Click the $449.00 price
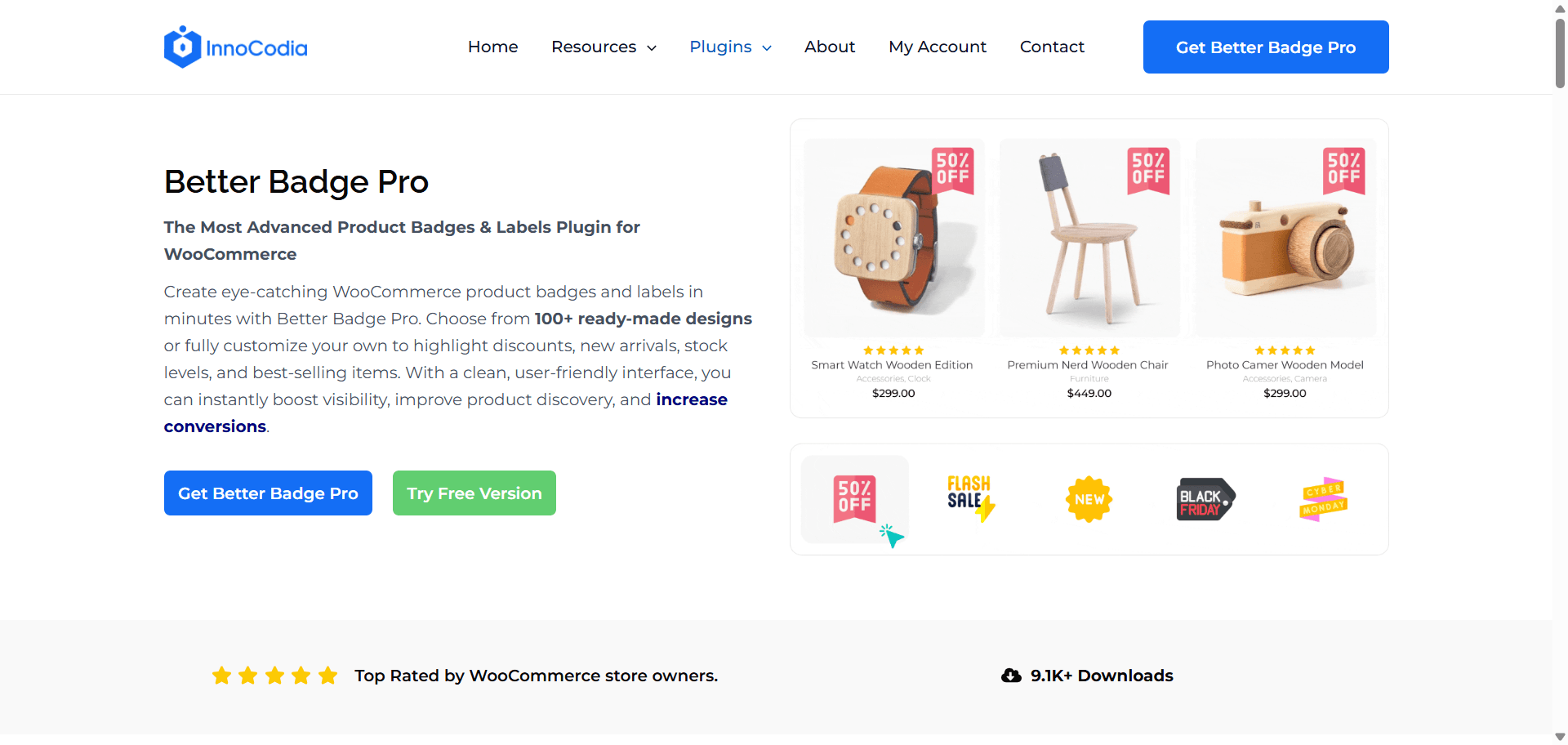 [1089, 393]
